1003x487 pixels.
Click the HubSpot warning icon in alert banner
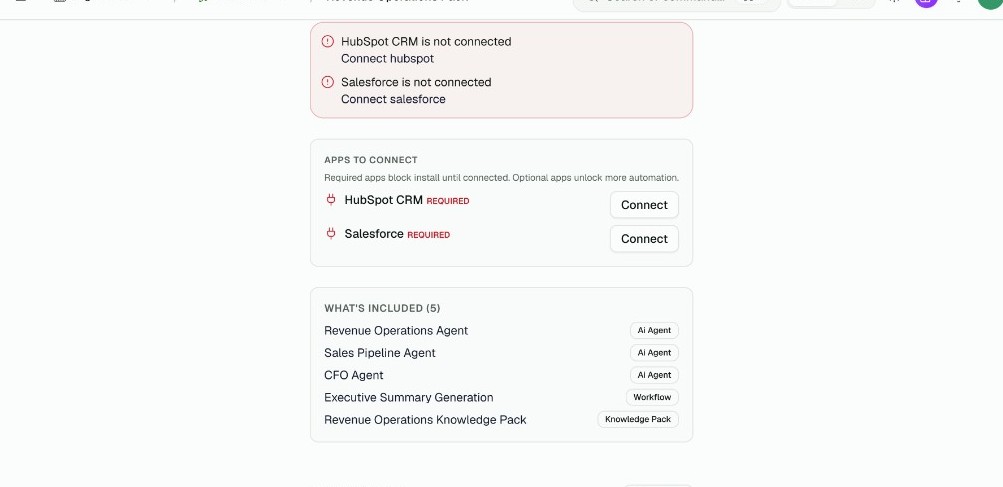pyautogui.click(x=328, y=42)
